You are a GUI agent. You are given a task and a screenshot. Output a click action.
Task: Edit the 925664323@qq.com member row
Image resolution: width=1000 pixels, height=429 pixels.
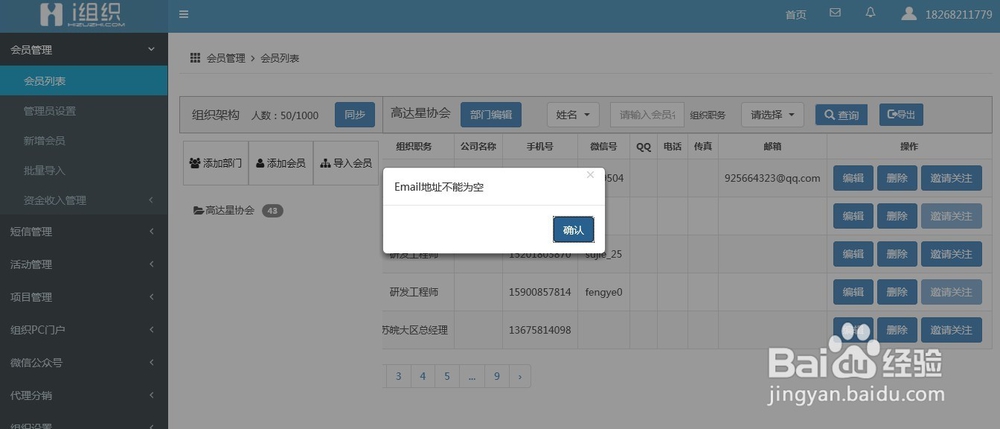[x=853, y=178]
